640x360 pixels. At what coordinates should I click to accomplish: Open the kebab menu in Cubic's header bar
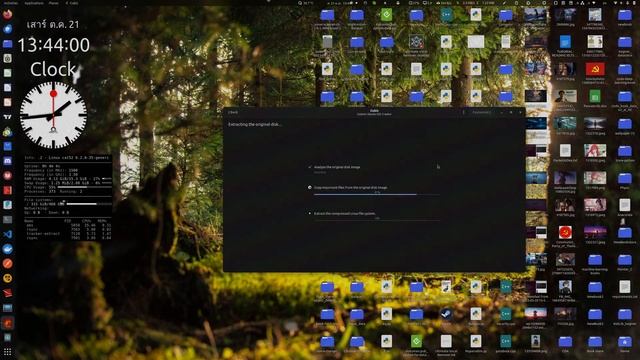pos(463,112)
